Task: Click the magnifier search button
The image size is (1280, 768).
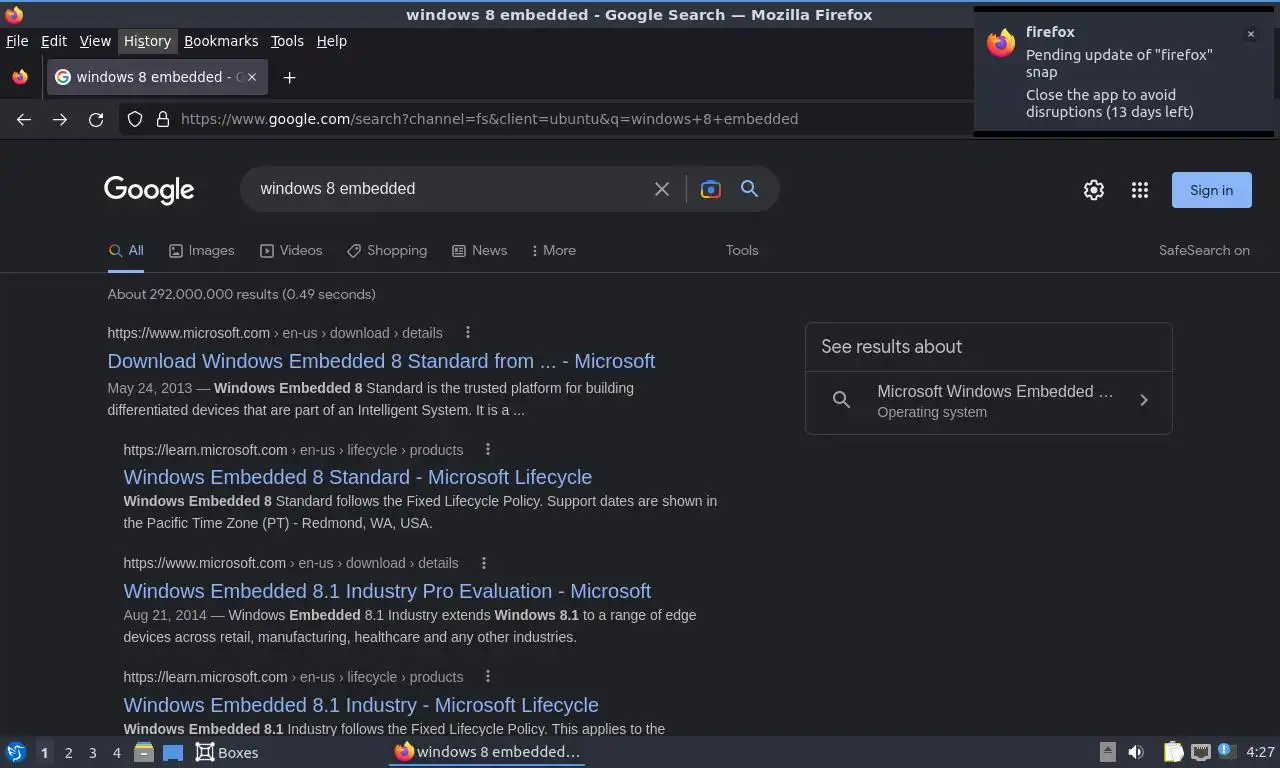Action: click(749, 188)
